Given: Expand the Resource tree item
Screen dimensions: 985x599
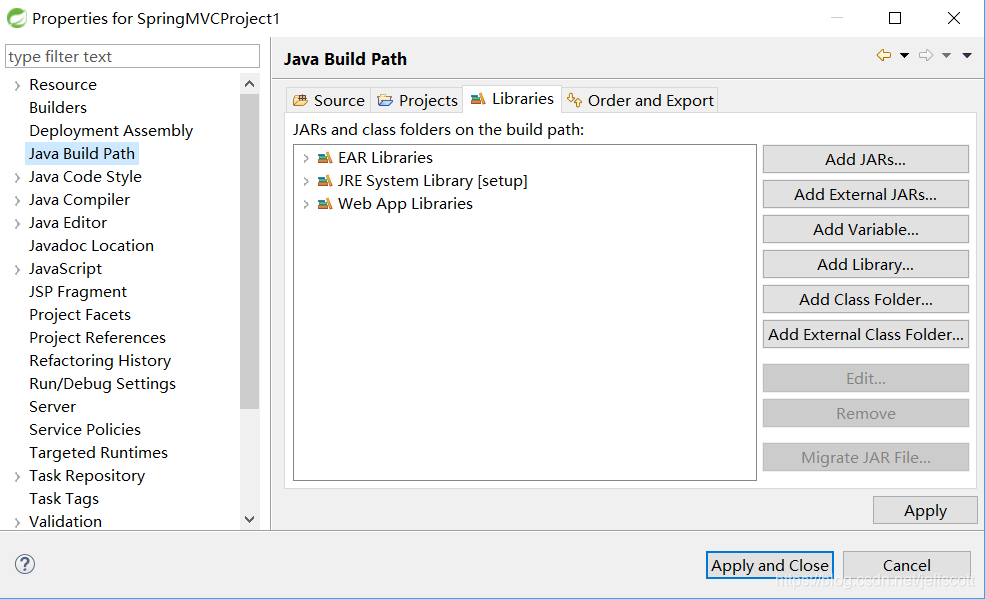Looking at the screenshot, I should coord(18,85).
